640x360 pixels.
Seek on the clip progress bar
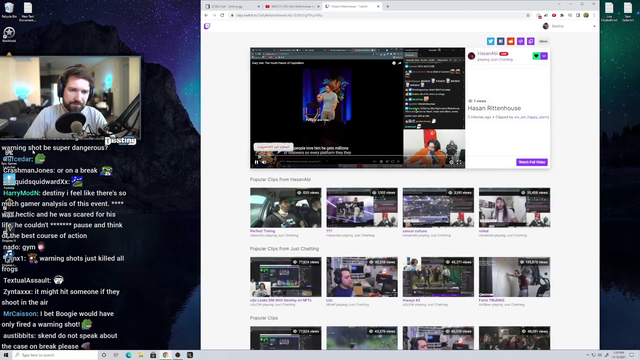(x=357, y=157)
